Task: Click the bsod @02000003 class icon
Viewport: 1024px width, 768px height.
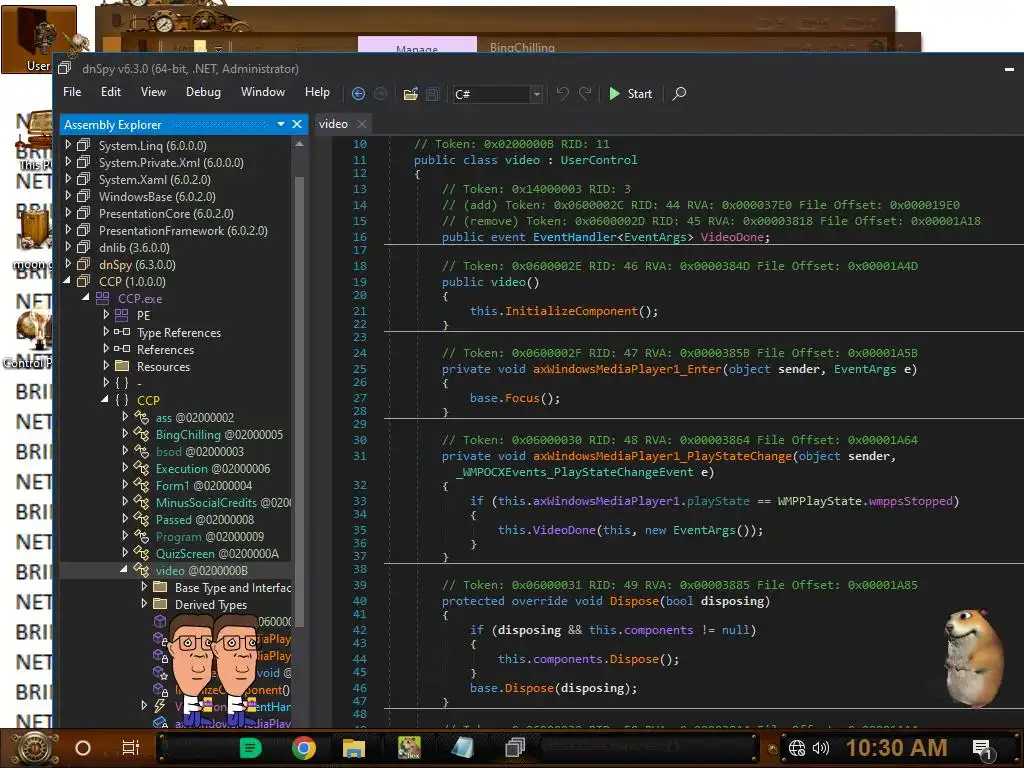Action: click(141, 451)
